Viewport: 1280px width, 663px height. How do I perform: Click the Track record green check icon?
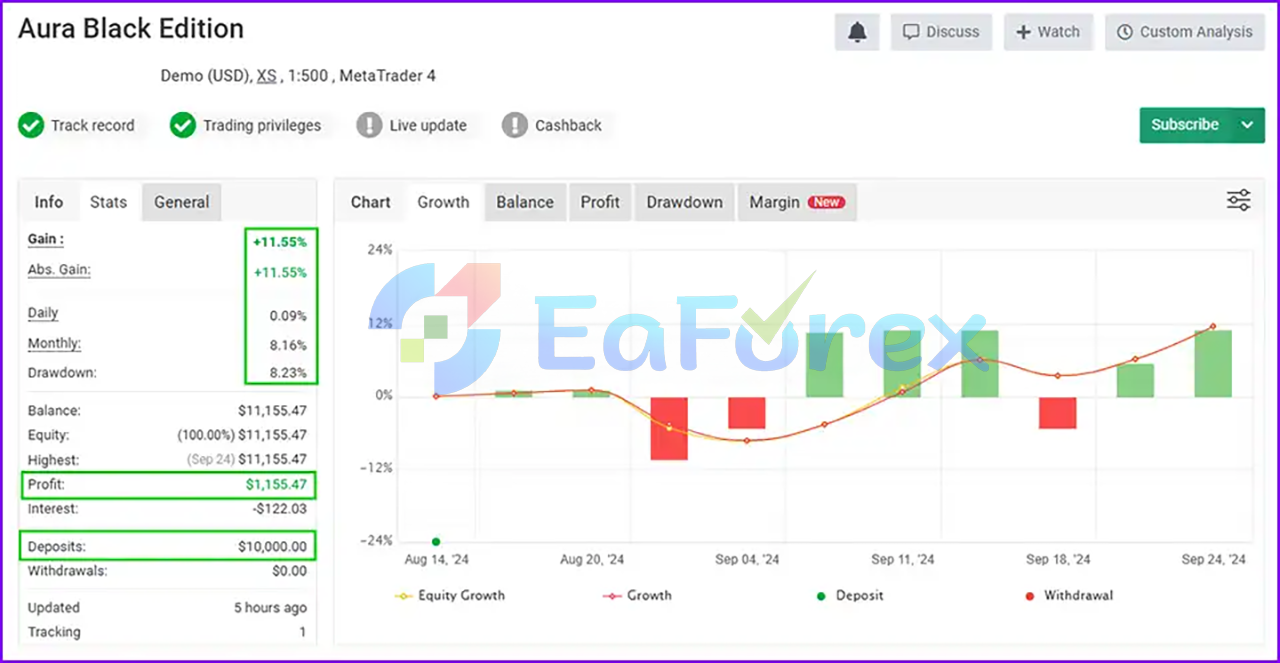coord(32,125)
